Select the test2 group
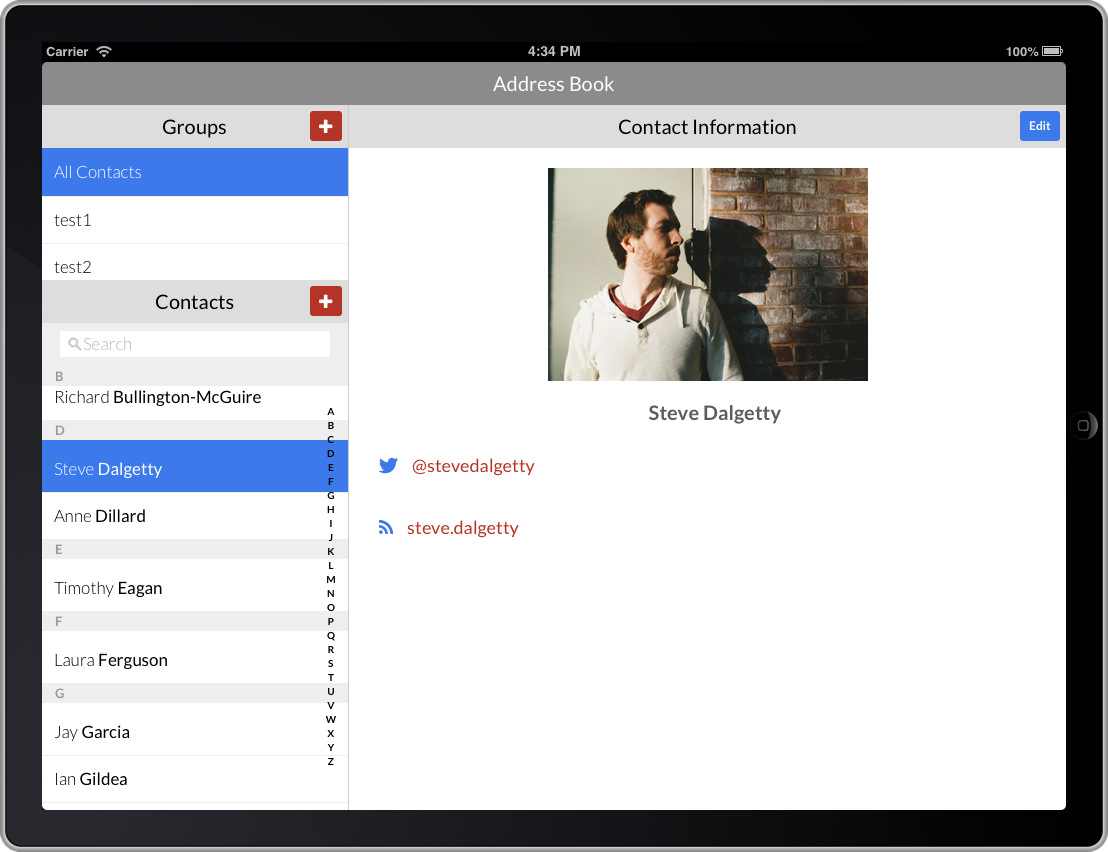The height and width of the screenshot is (852, 1108). point(195,263)
